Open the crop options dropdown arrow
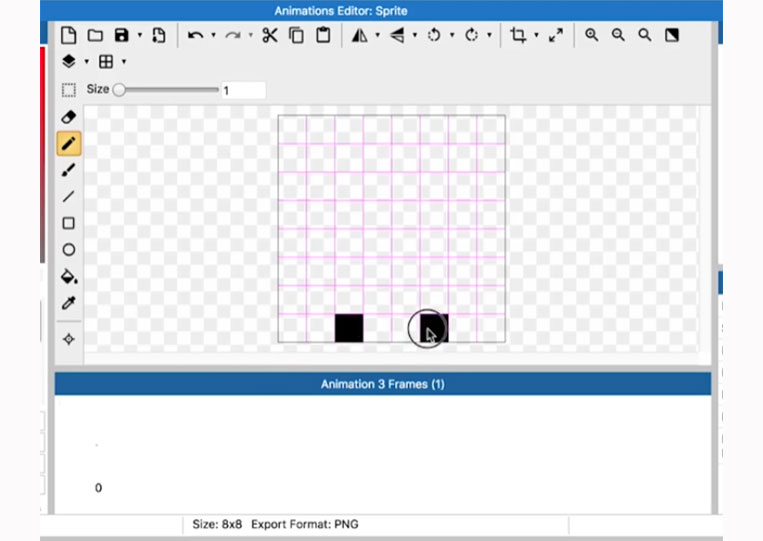The height and width of the screenshot is (541, 763). pos(536,35)
